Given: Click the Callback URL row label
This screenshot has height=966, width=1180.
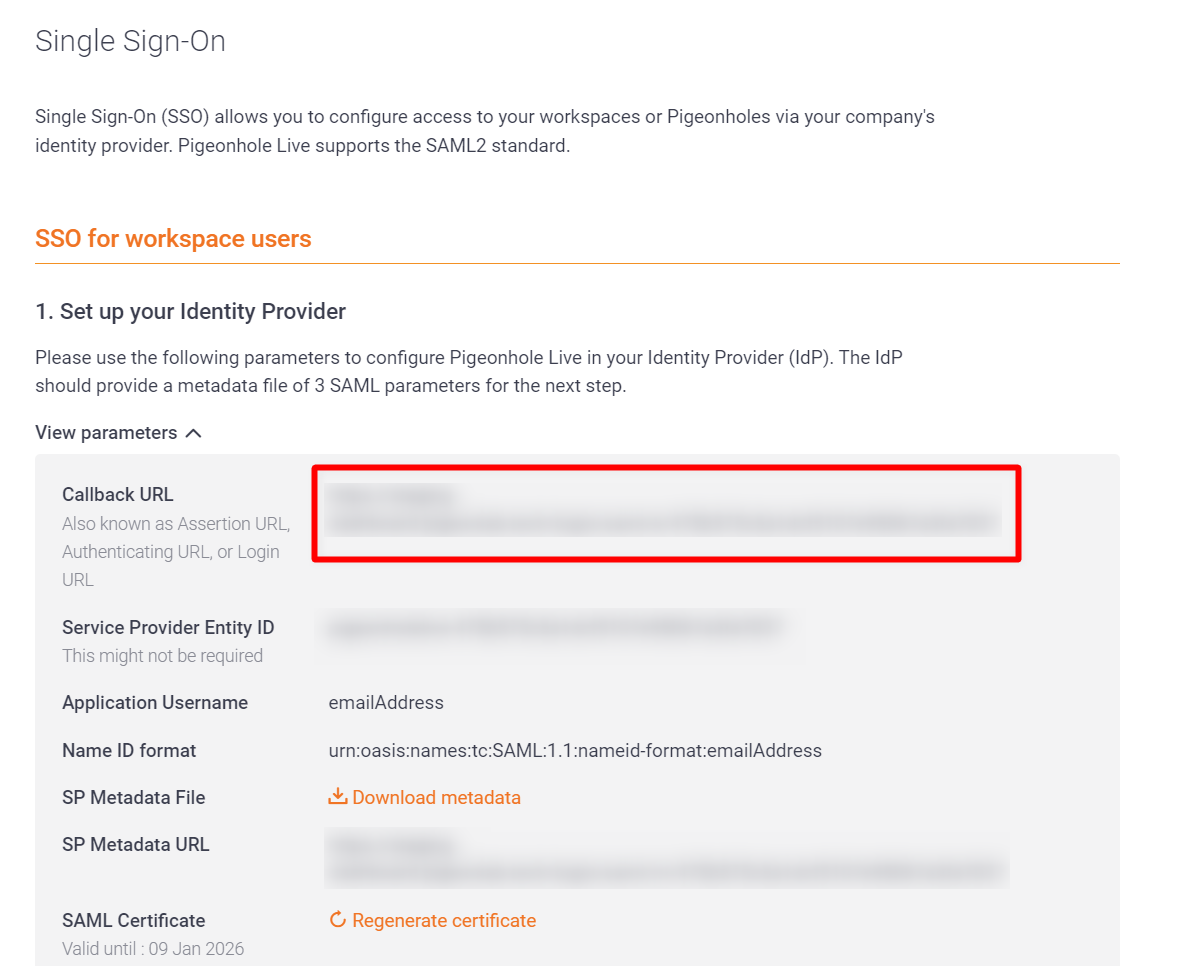Looking at the screenshot, I should click(117, 494).
